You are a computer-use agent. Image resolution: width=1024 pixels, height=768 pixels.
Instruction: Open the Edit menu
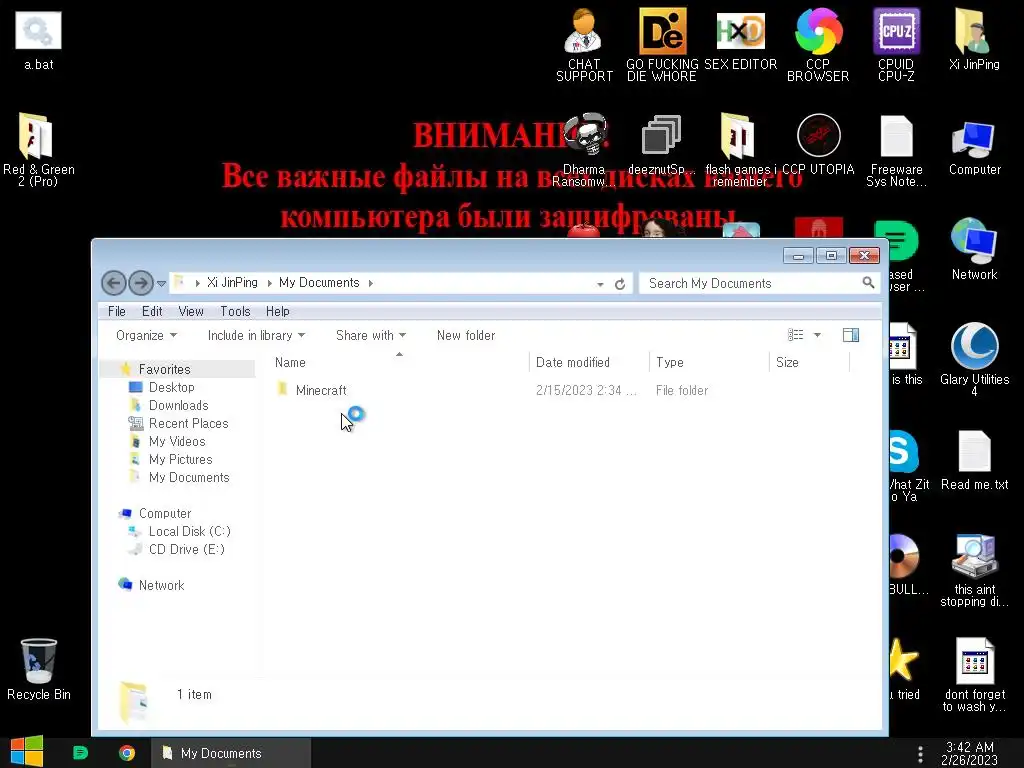click(x=152, y=312)
